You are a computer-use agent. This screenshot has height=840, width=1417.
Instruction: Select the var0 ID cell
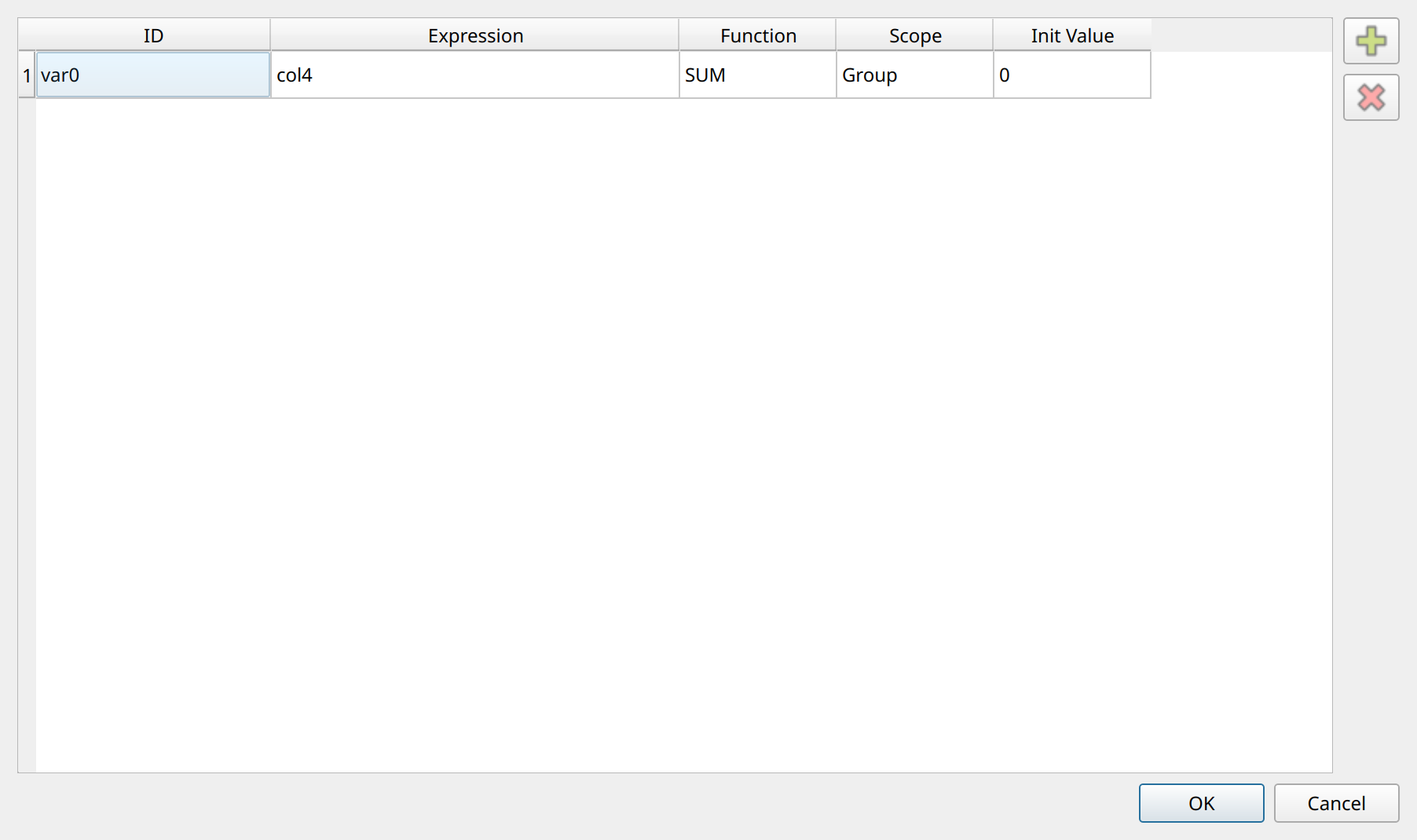[153, 75]
